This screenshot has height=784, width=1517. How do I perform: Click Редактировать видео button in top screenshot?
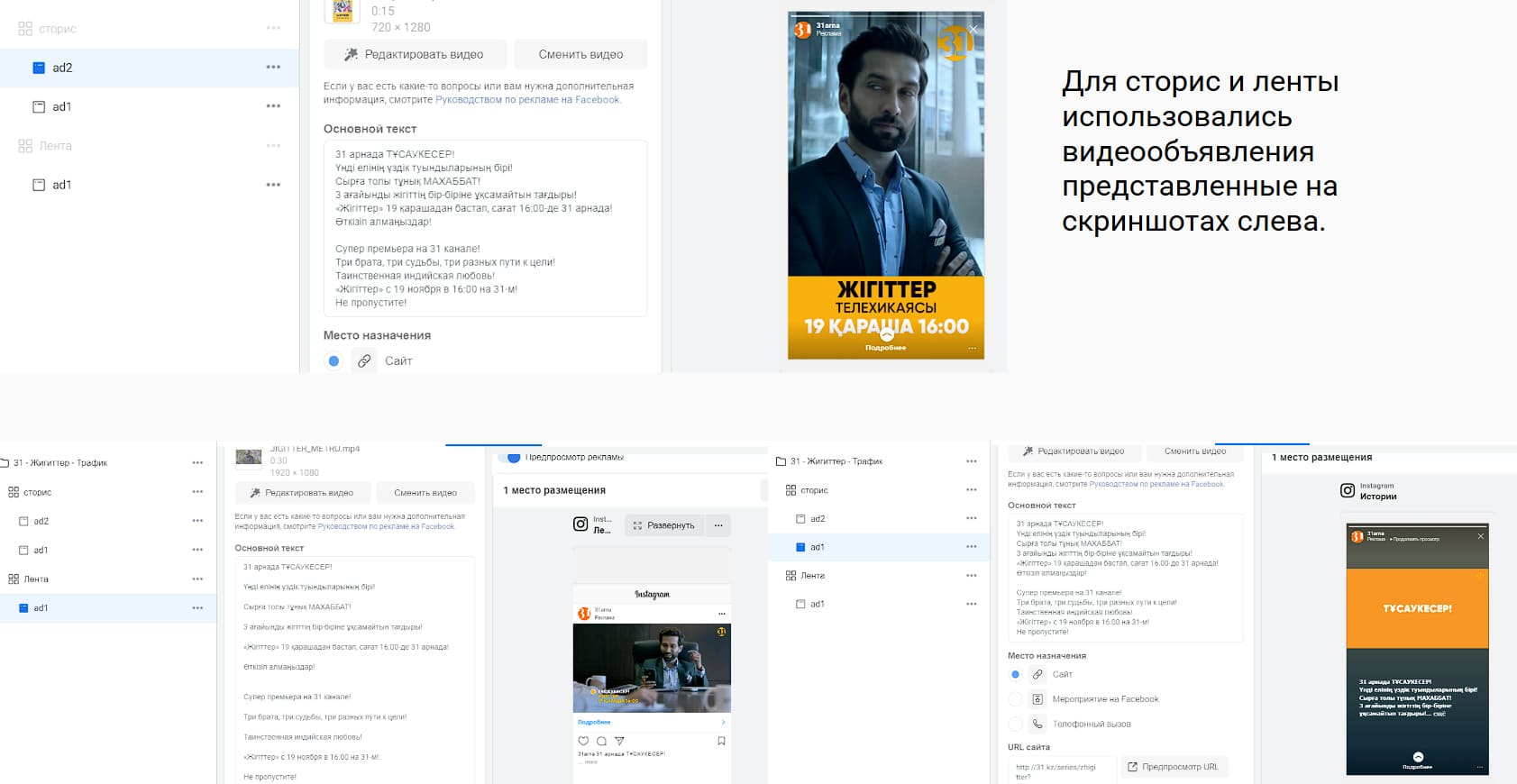[x=415, y=54]
